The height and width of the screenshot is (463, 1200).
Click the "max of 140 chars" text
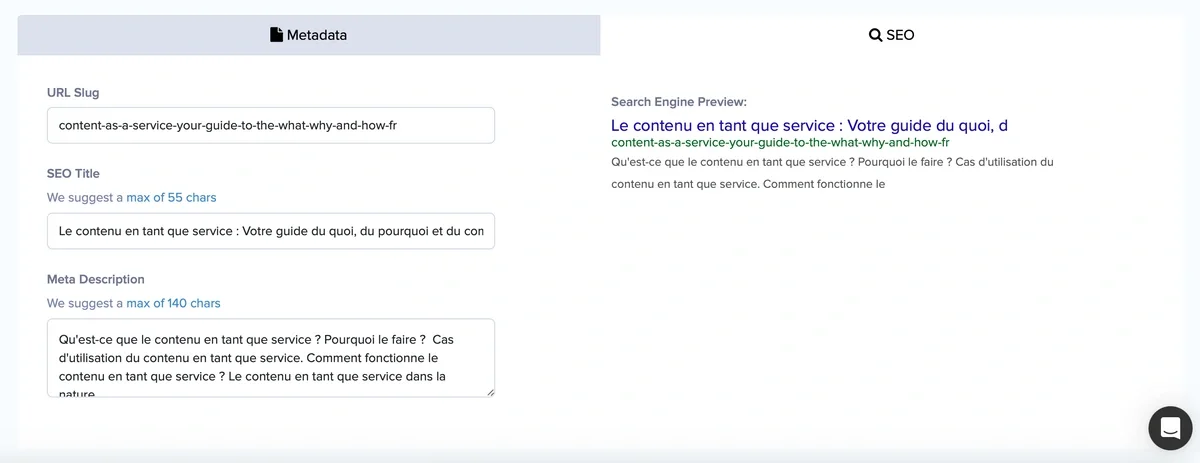173,303
